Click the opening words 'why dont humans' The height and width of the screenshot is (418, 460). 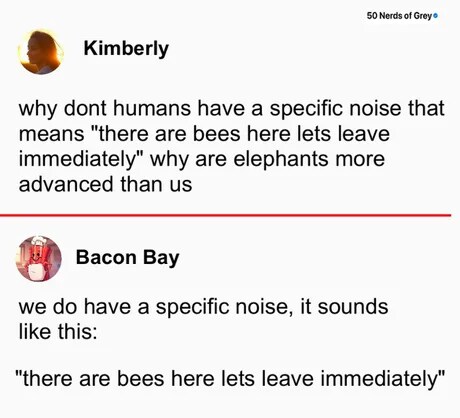click(105, 109)
